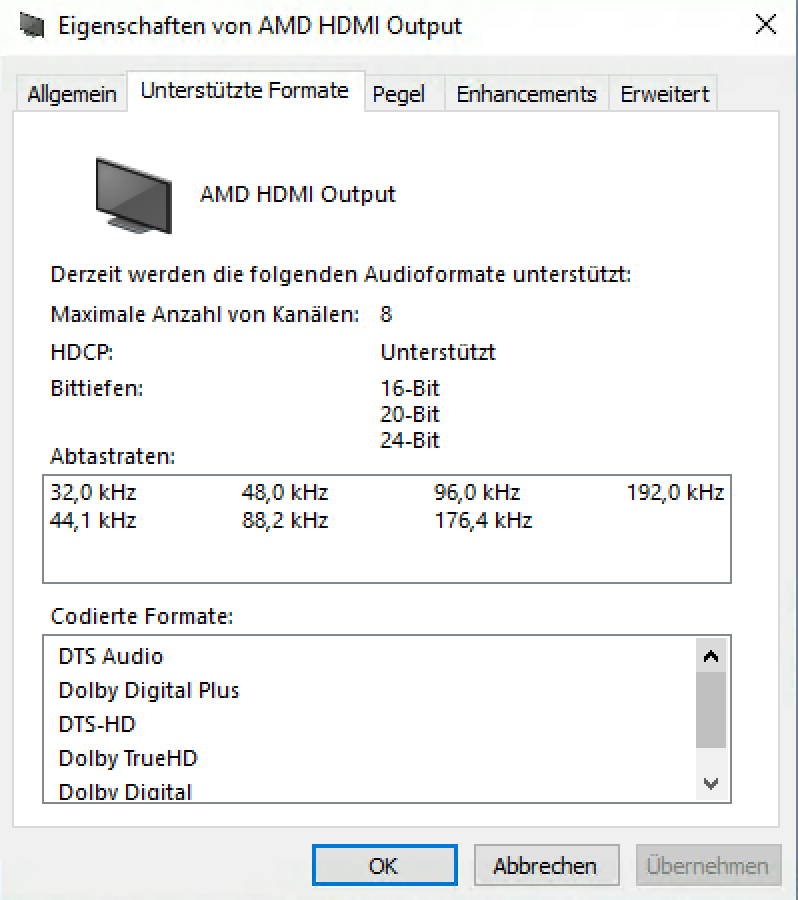Switch to the Allgemein tab
Image resolution: width=798 pixels, height=900 pixels.
(x=72, y=94)
